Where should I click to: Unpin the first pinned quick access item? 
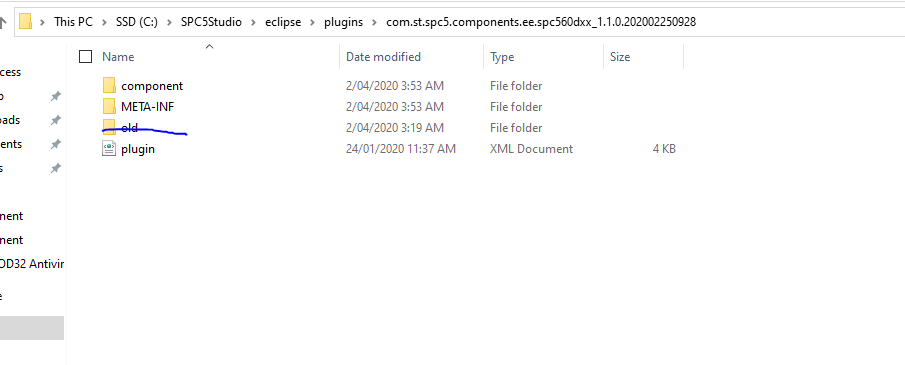pos(55,96)
